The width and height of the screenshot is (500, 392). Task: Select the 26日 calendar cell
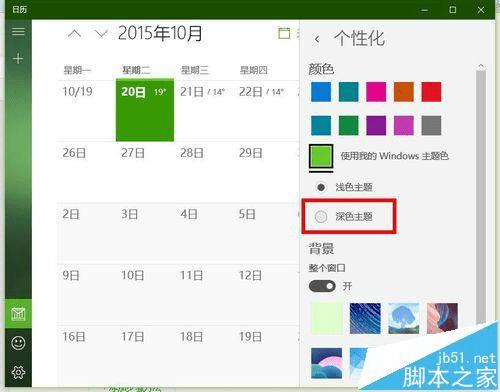click(86, 172)
